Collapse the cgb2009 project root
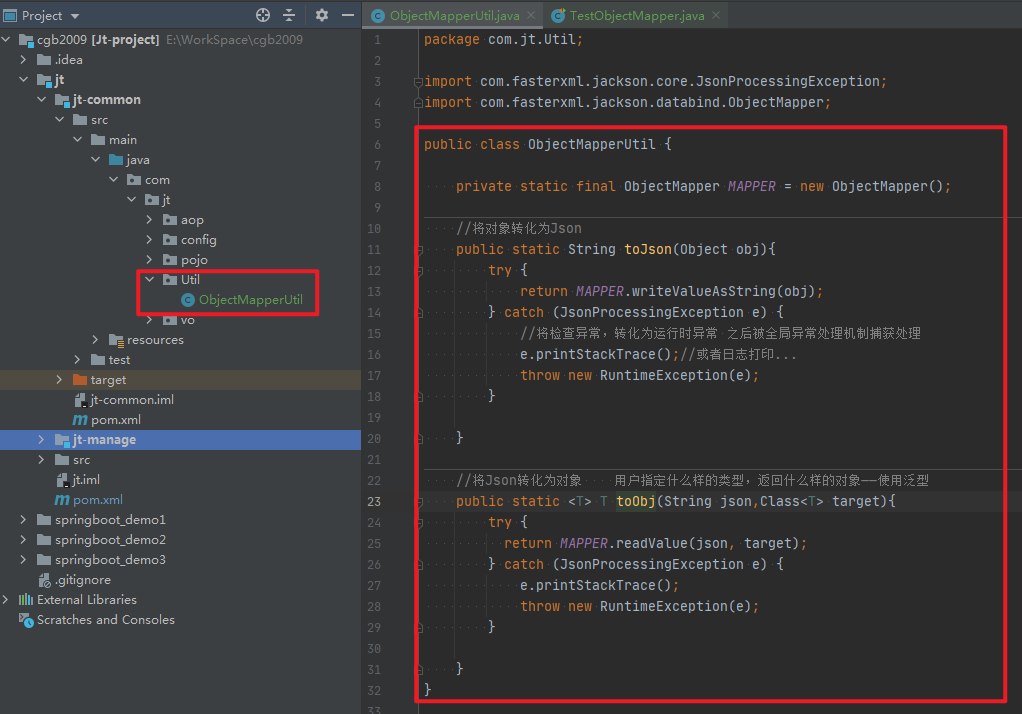The height and width of the screenshot is (714, 1022). (7, 40)
